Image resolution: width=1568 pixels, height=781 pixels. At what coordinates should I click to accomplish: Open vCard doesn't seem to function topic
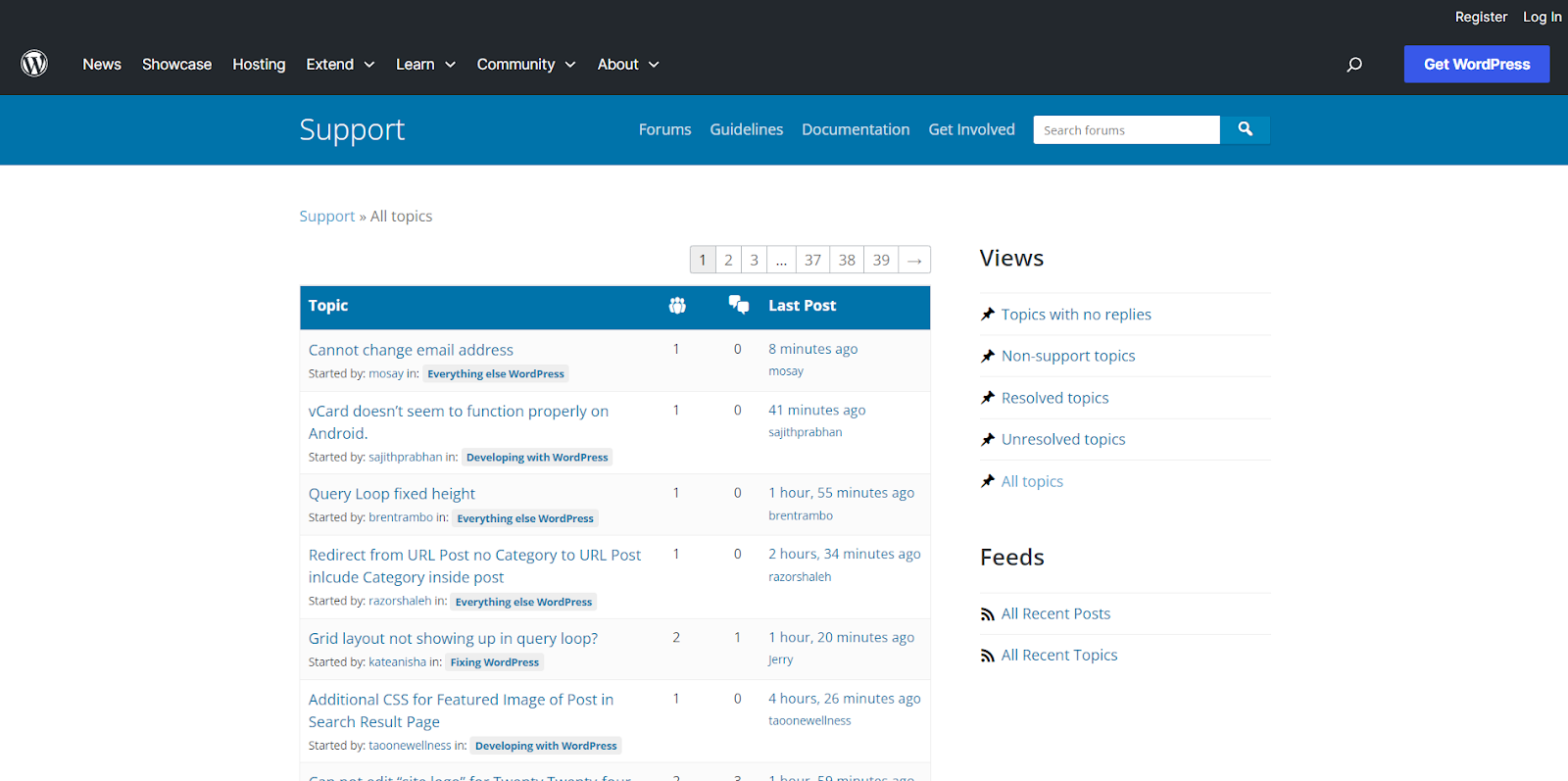pos(459,422)
